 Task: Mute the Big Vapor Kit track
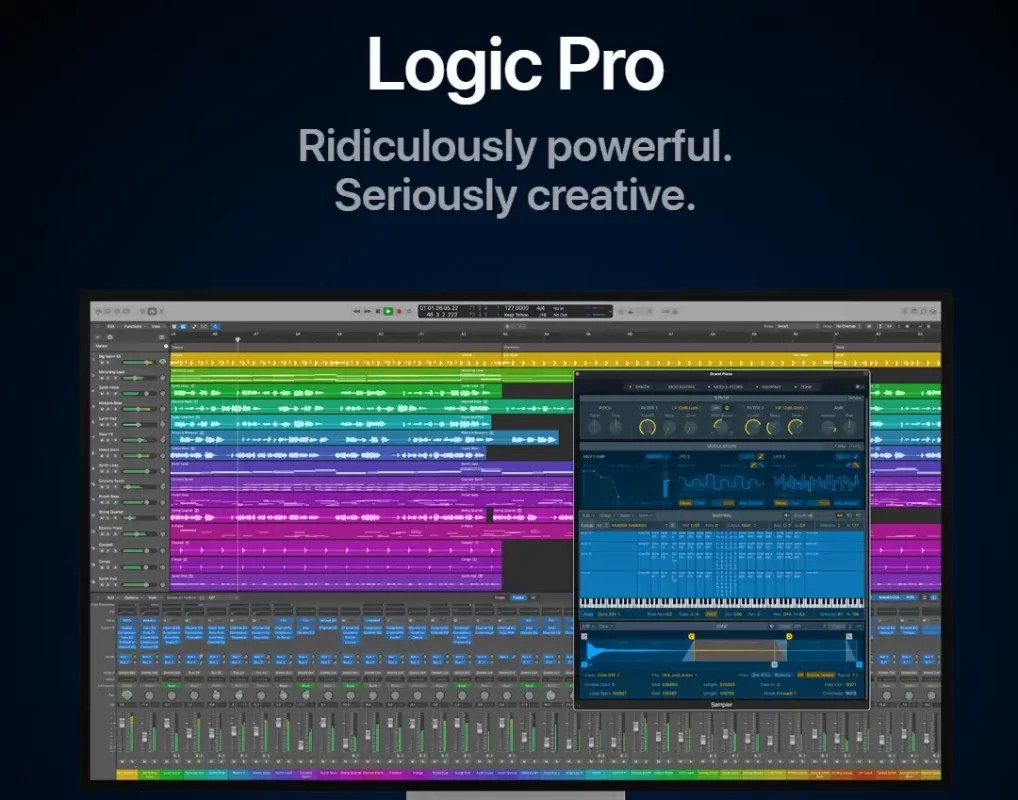pos(101,362)
